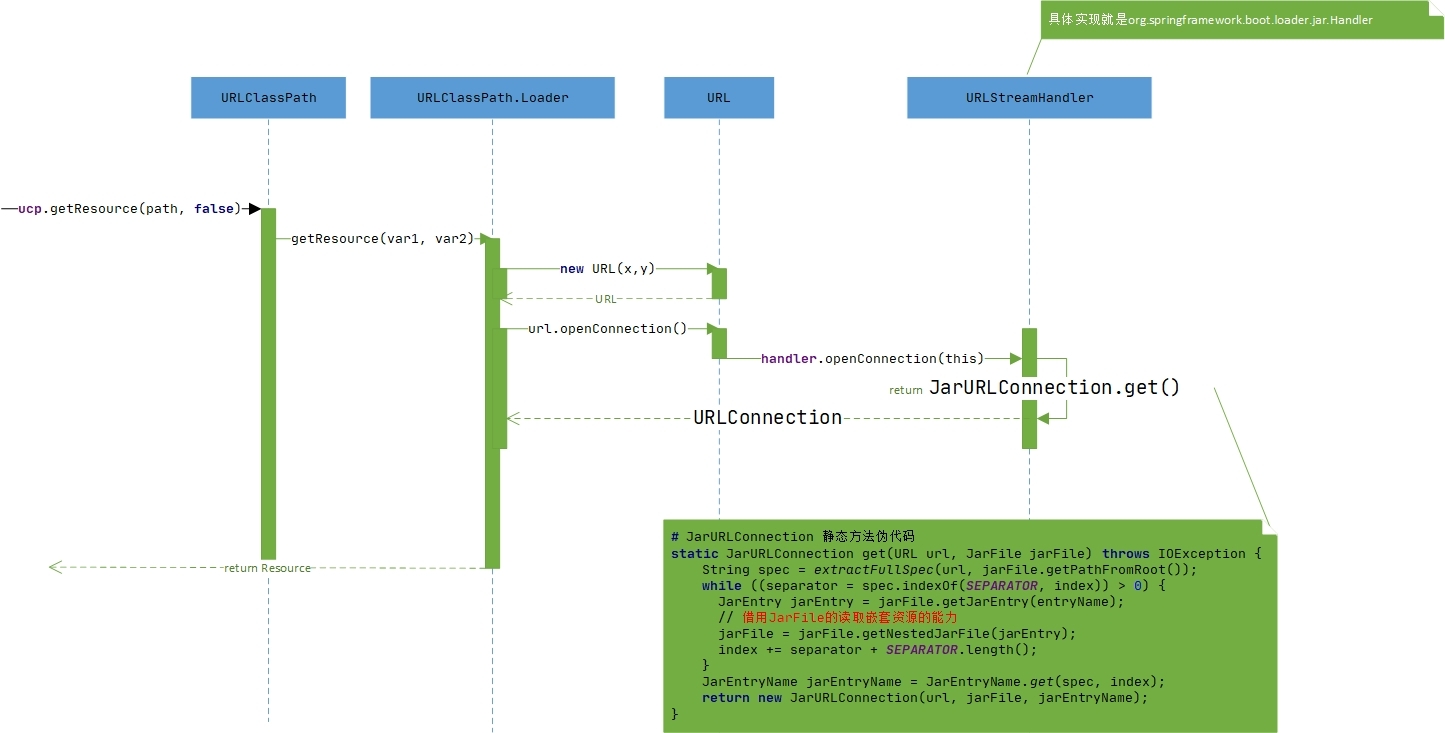Select the dashed URL return label
Screen dimensions: 1445x733
(x=606, y=299)
